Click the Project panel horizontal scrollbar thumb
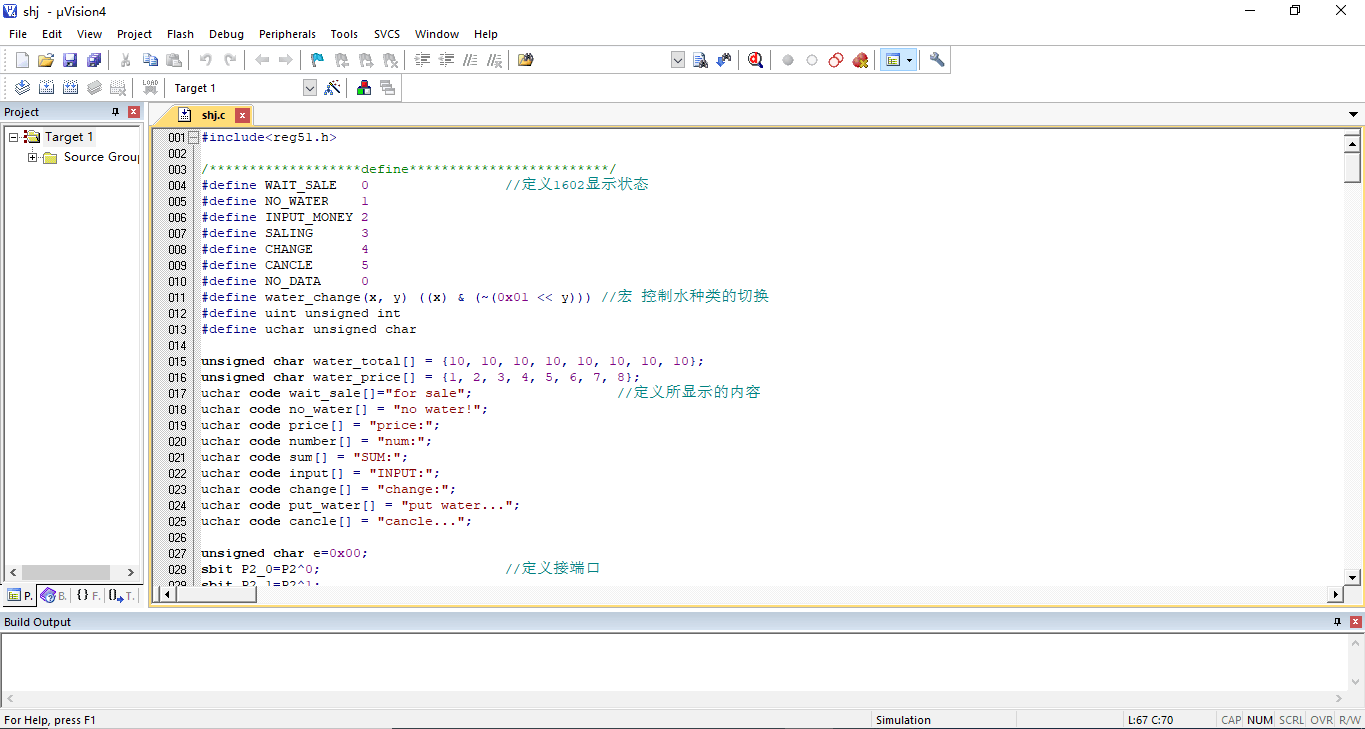Screen dimensions: 1365x729 click(x=65, y=572)
